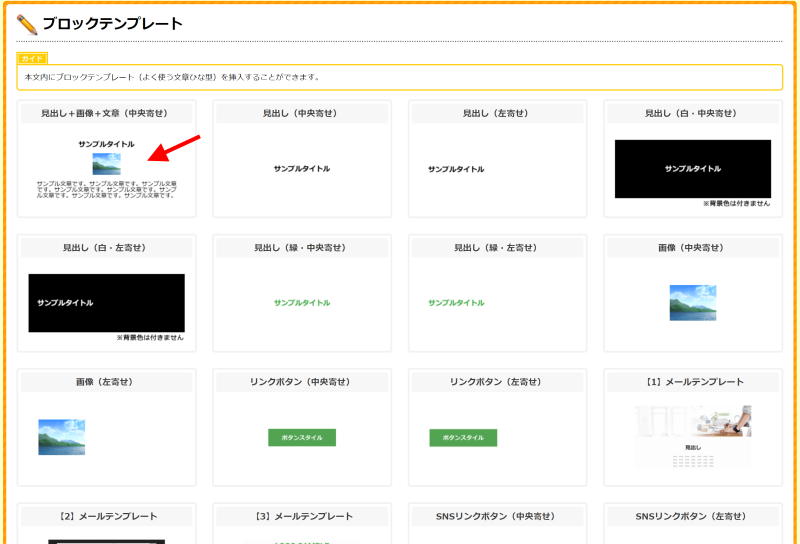This screenshot has height=544, width=800.
Task: Click the ボタンスタイル button in リンクボタン（中央寄せ）
Action: [x=302, y=437]
